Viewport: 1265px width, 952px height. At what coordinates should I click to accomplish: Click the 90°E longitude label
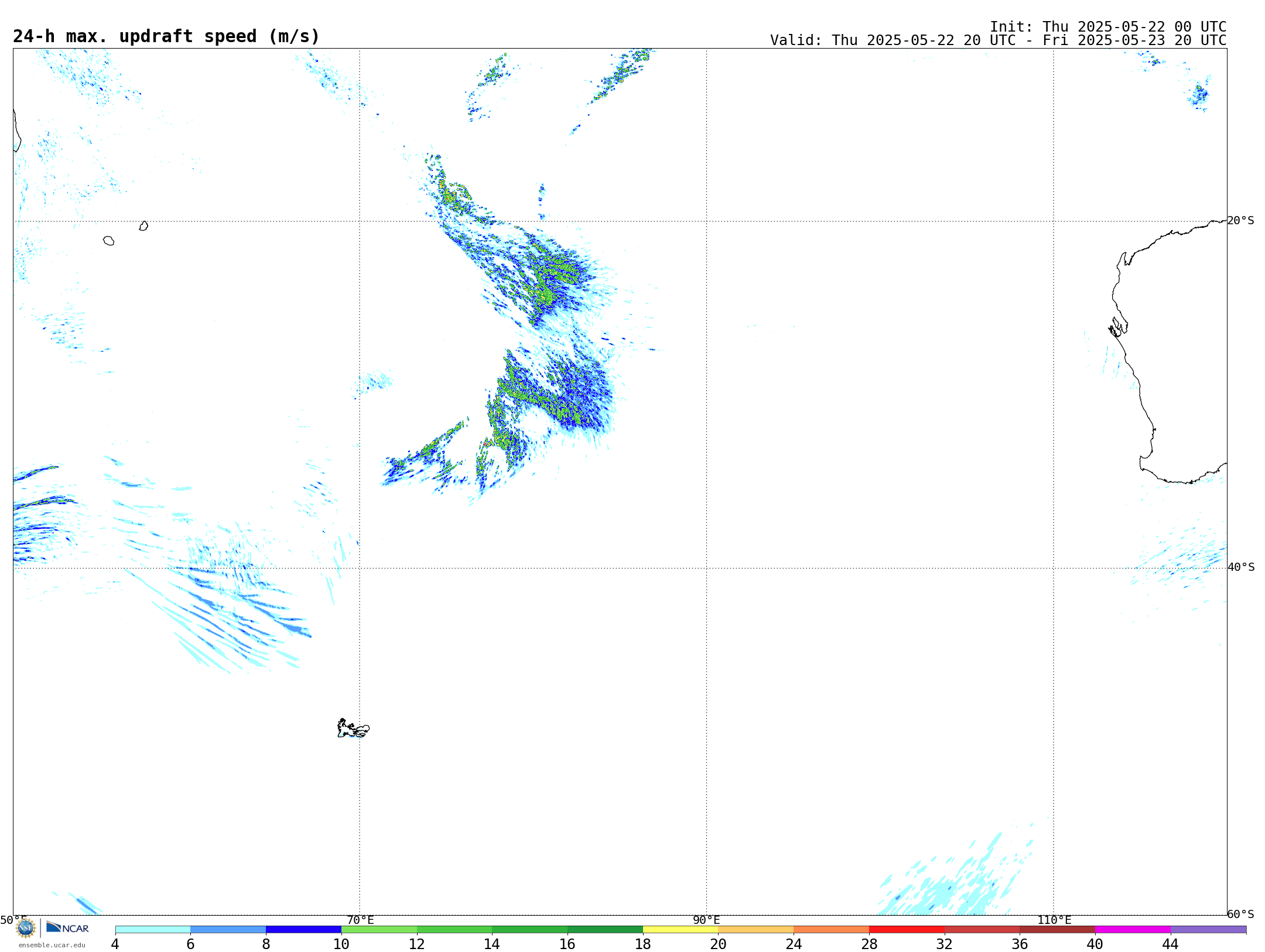click(x=706, y=920)
